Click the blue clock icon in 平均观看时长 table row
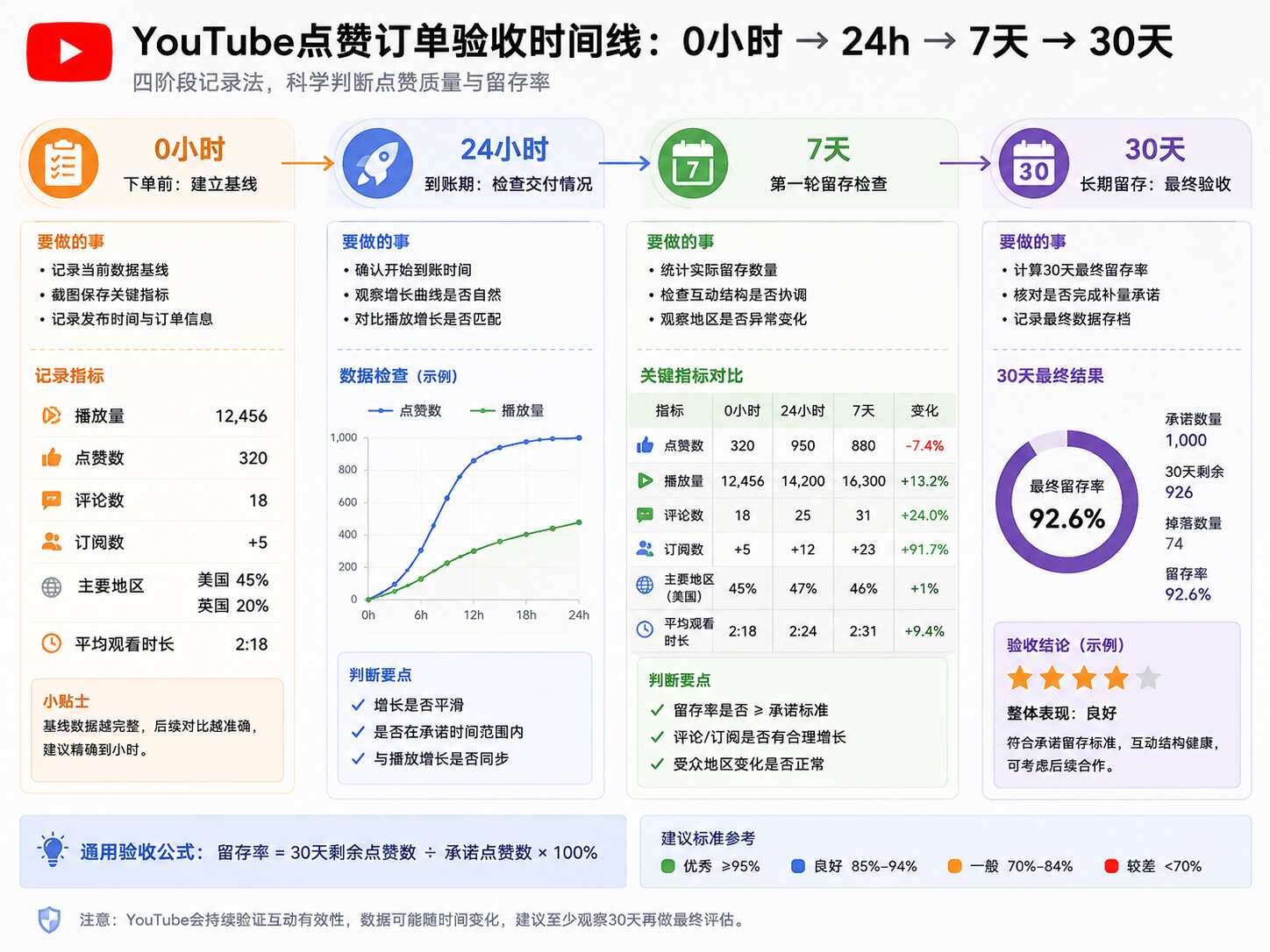The width and height of the screenshot is (1270, 952). tap(645, 629)
